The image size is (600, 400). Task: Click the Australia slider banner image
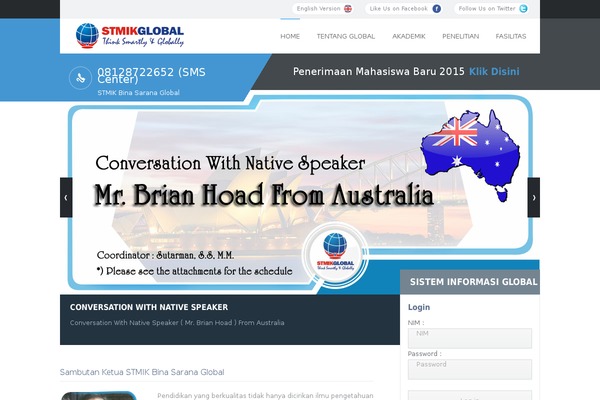click(300, 193)
